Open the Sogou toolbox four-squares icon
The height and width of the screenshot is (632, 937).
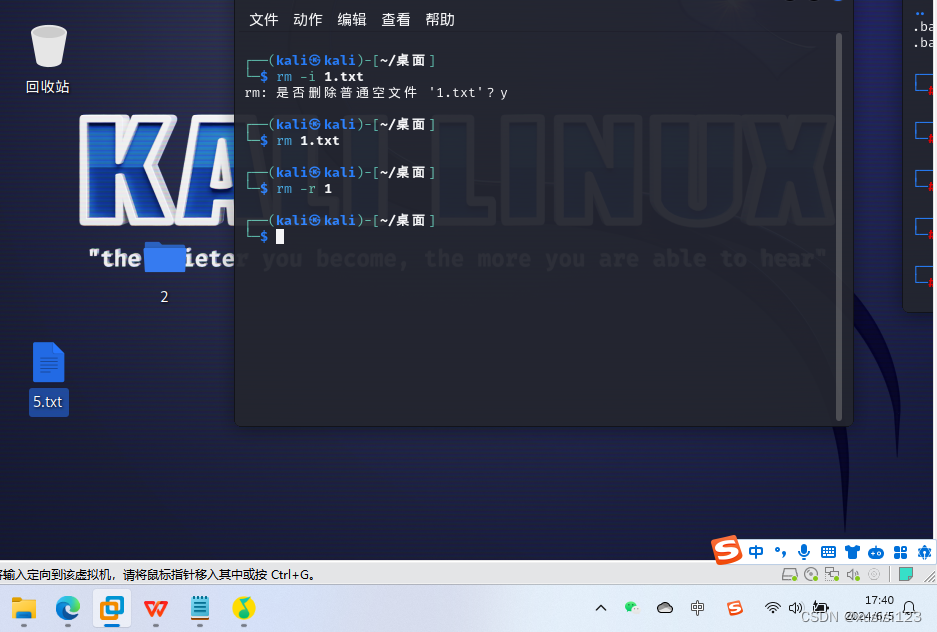(900, 552)
